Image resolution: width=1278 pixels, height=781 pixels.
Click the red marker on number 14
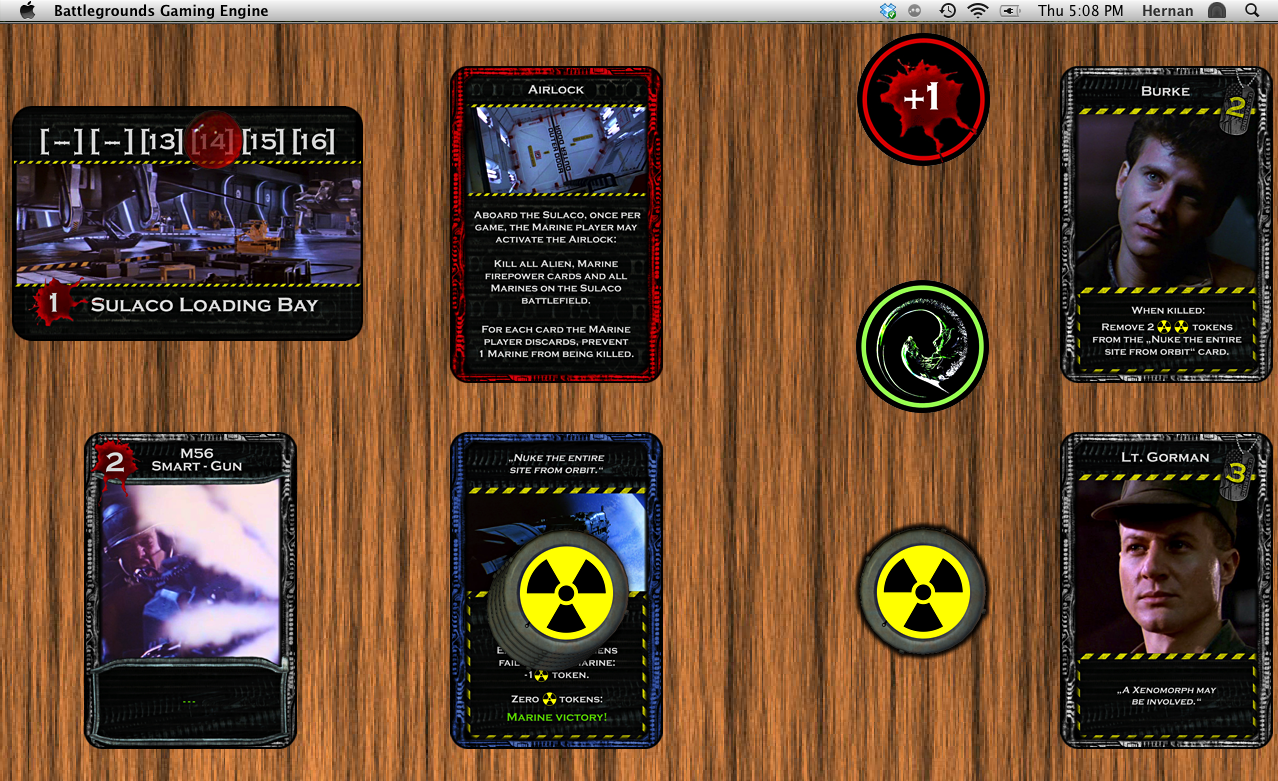(214, 141)
